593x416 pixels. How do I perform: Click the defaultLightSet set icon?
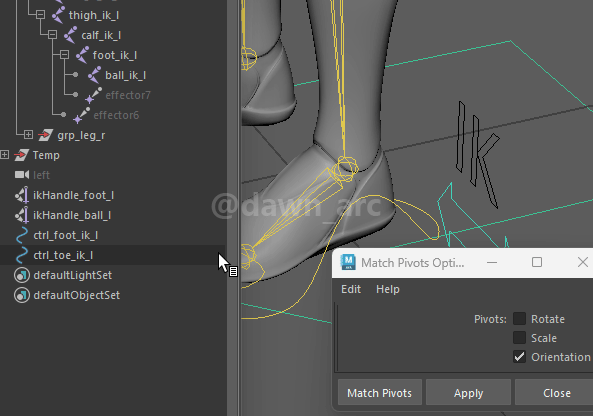pos(22,275)
